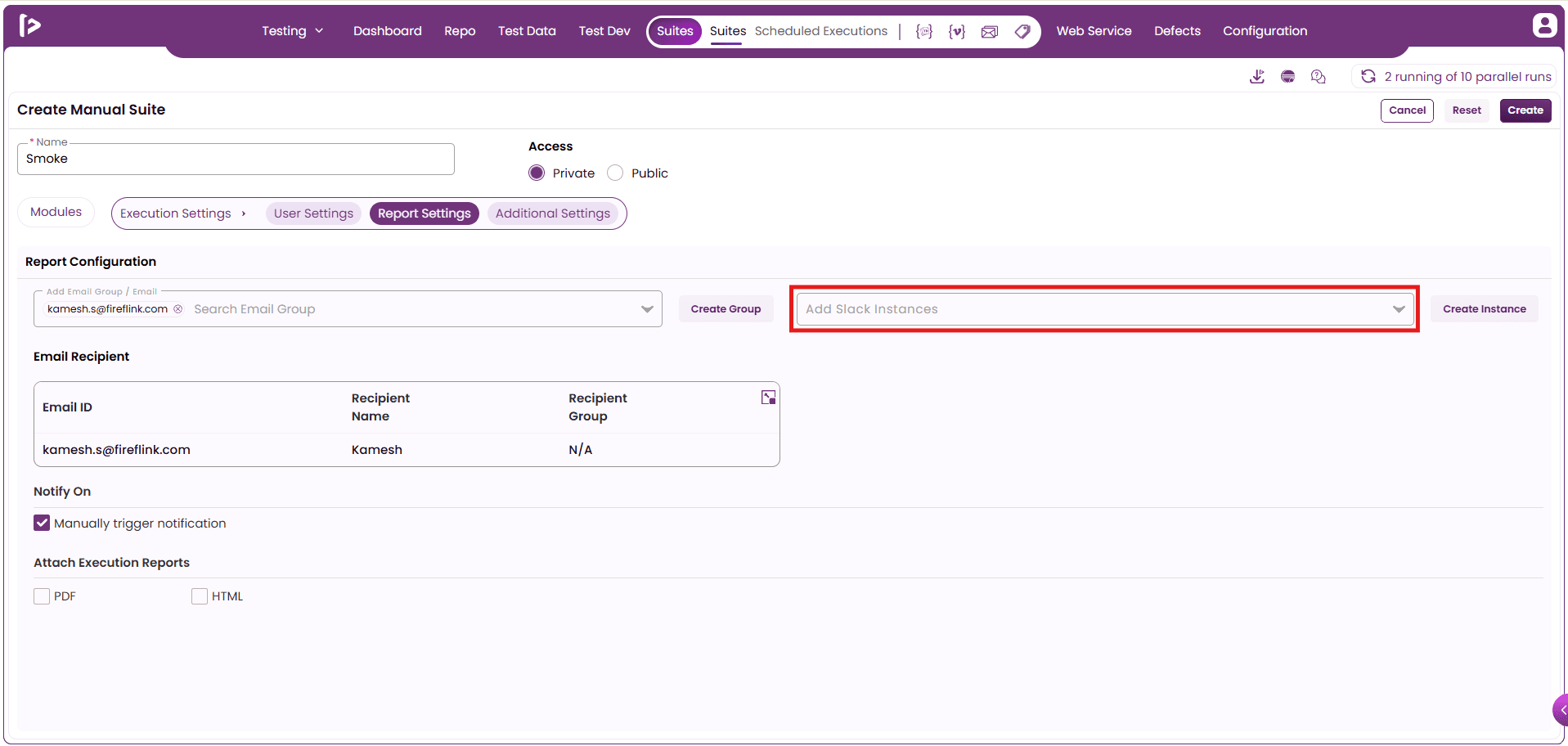Open the Dashboard menu

(x=388, y=31)
